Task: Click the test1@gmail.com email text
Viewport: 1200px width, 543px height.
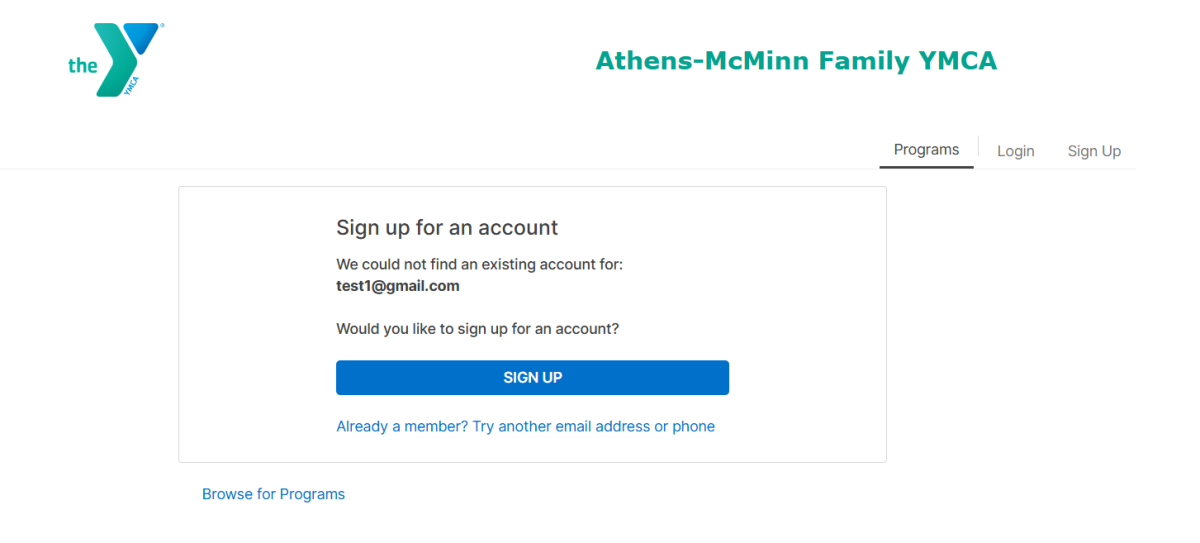Action: pos(398,286)
